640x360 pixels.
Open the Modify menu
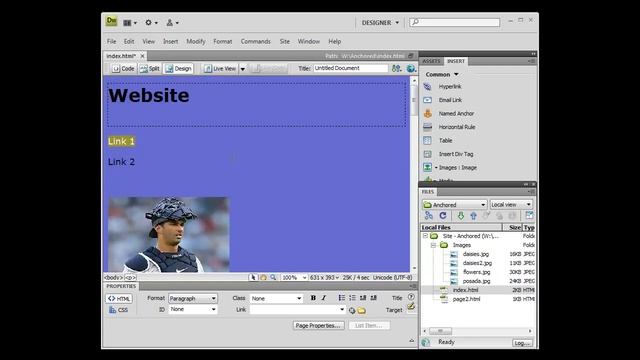click(196, 41)
